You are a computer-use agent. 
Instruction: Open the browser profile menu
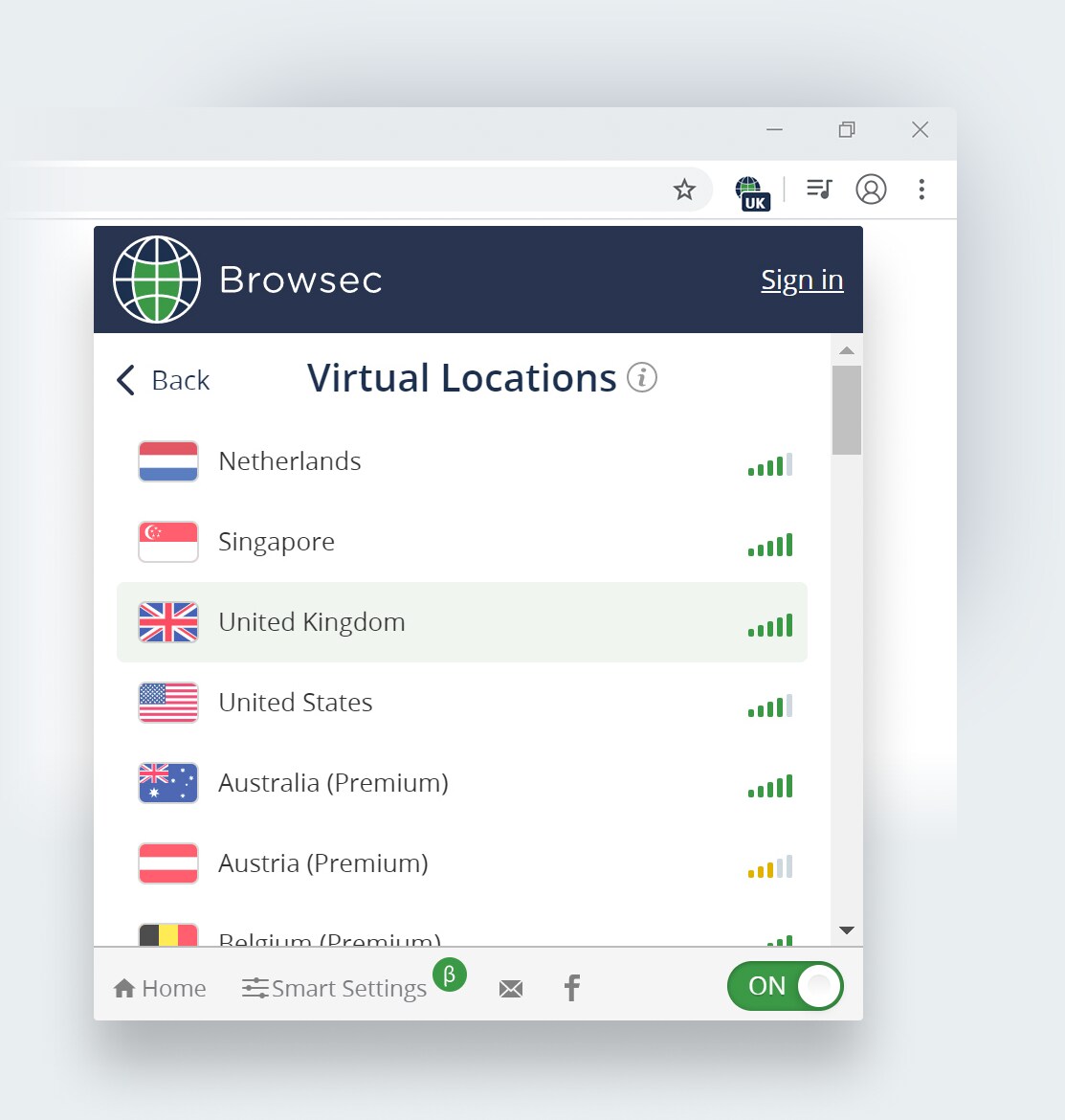(872, 190)
